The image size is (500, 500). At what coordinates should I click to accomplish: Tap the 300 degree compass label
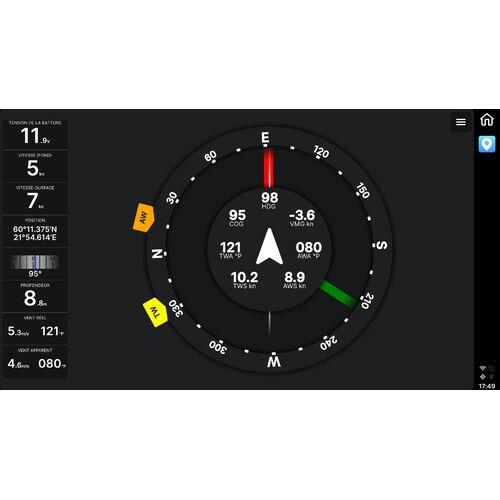point(218,347)
